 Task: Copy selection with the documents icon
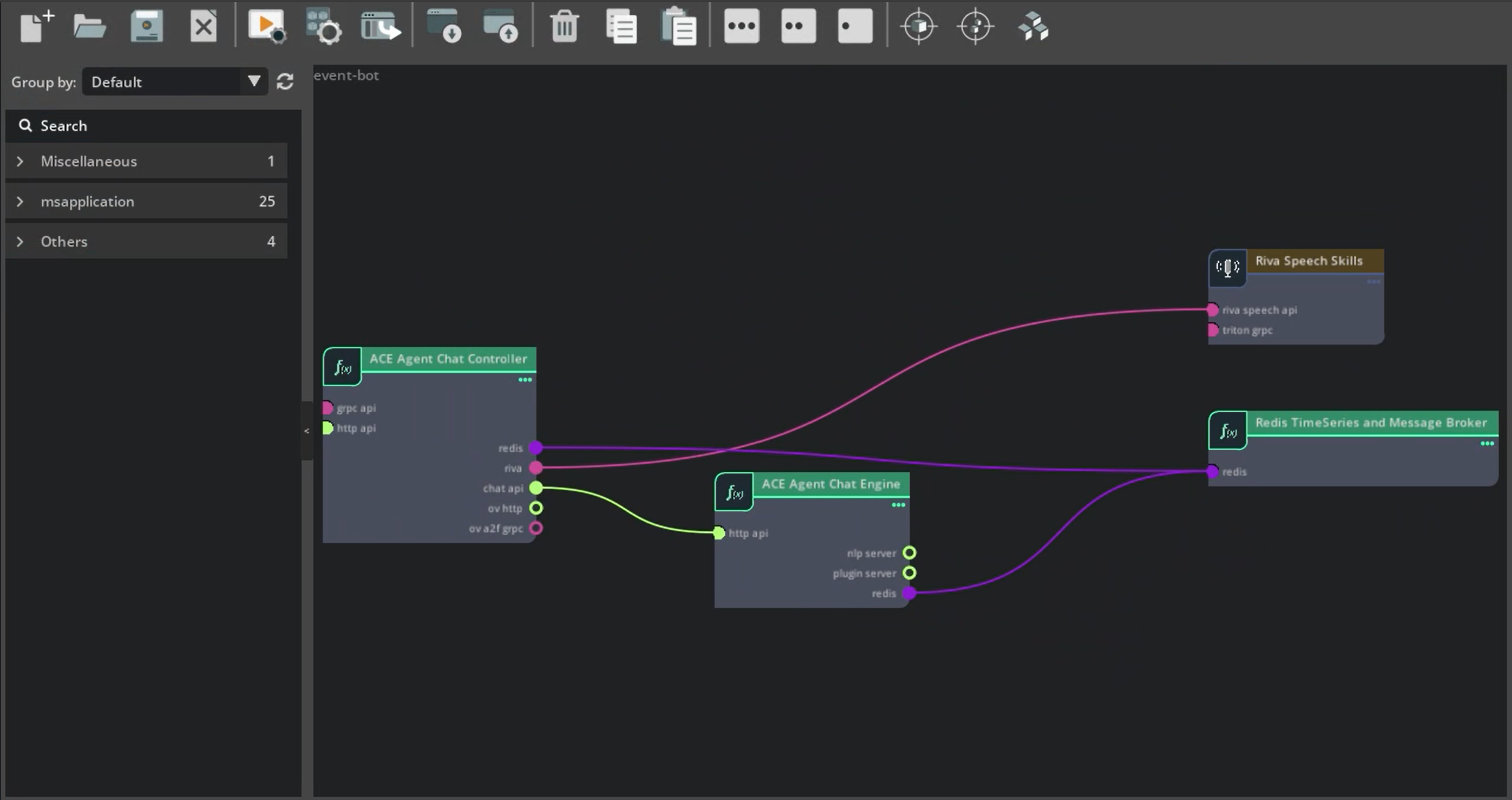(x=622, y=27)
